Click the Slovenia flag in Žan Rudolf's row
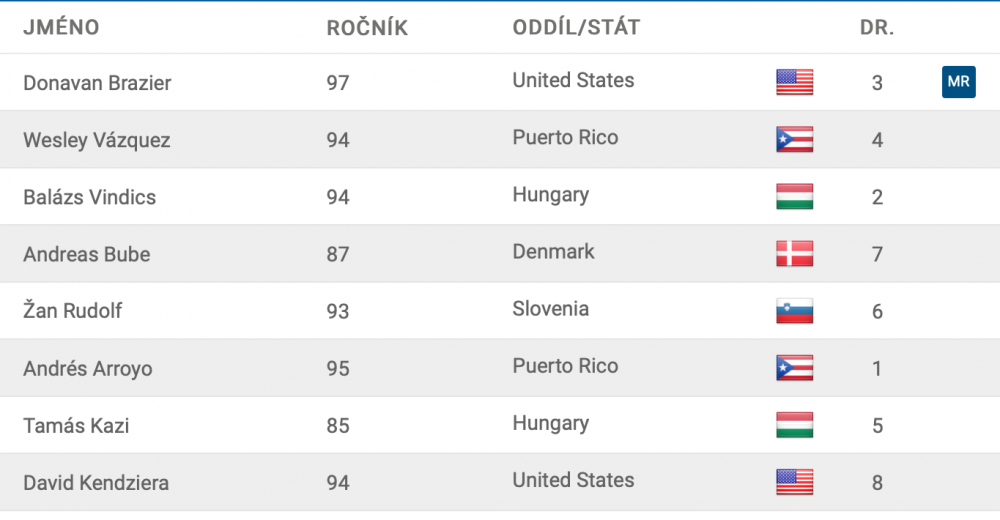The image size is (1000, 520). (794, 311)
